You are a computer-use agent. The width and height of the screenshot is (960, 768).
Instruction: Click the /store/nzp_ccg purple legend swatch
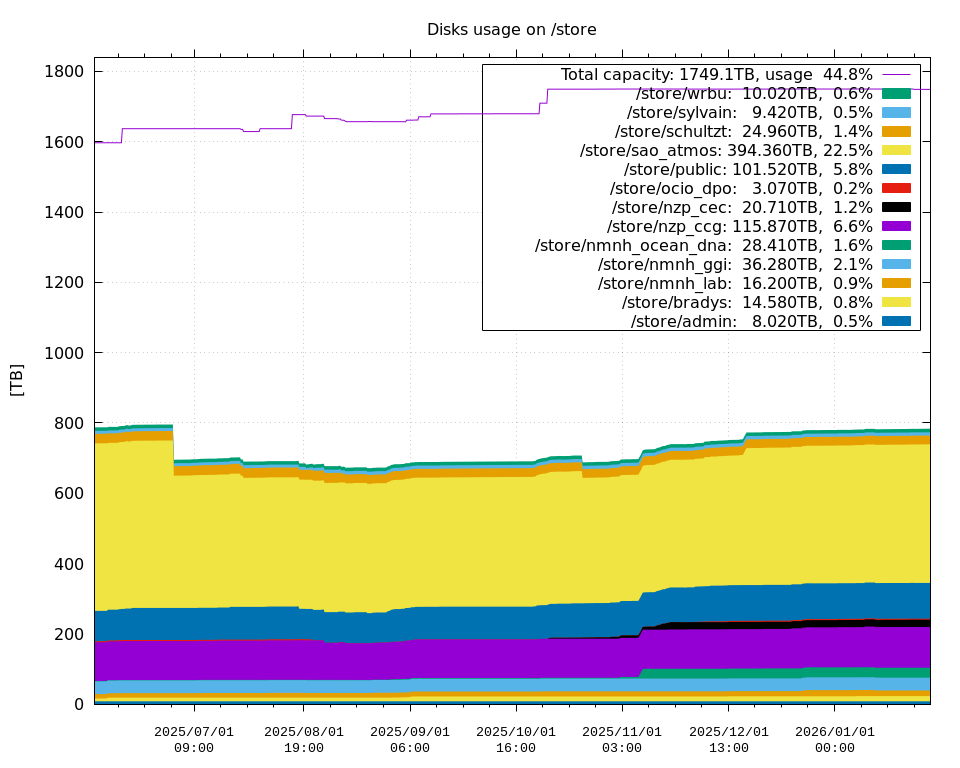[x=896, y=226]
